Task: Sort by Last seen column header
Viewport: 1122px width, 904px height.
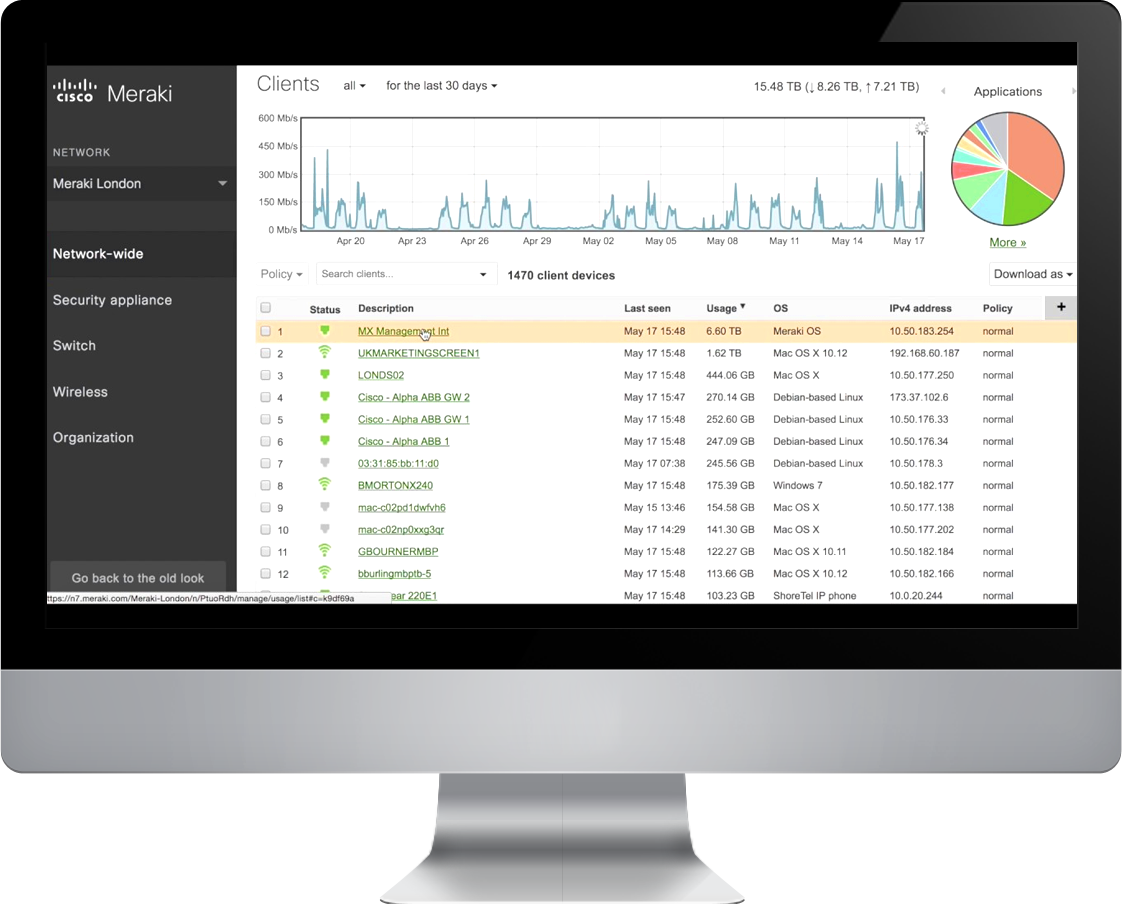Action: pyautogui.click(x=647, y=308)
